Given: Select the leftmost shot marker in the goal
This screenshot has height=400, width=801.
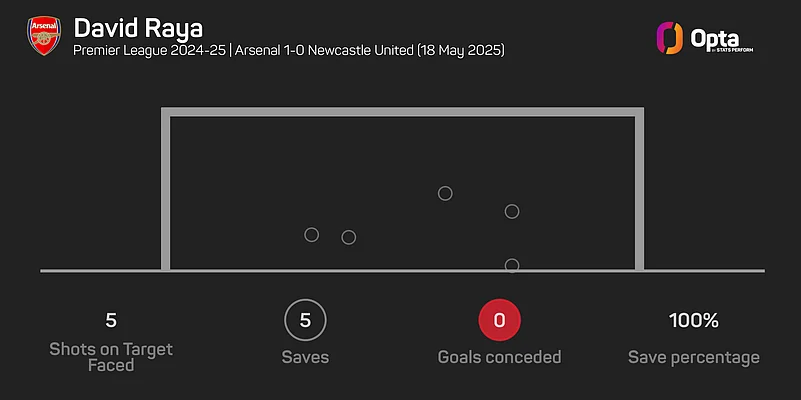Looking at the screenshot, I should (311, 235).
